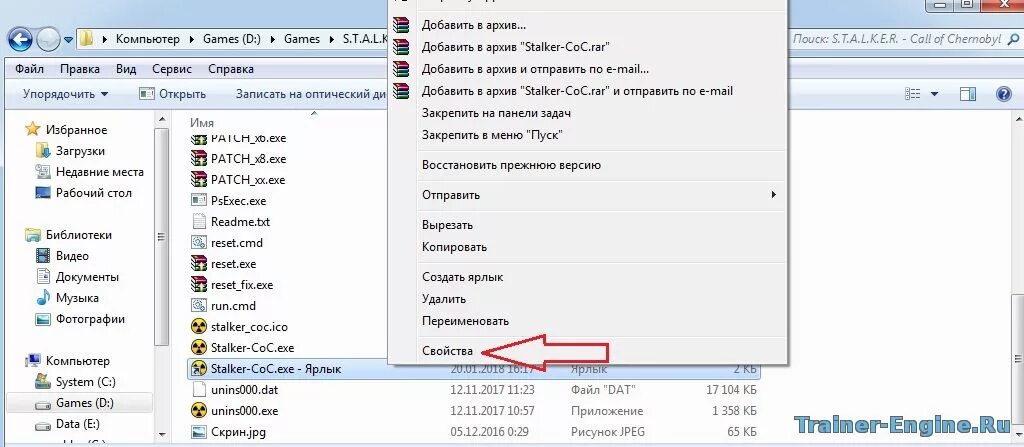Click the Forward navigation arrow button
This screenshot has height=447, width=1024.
click(x=49, y=40)
